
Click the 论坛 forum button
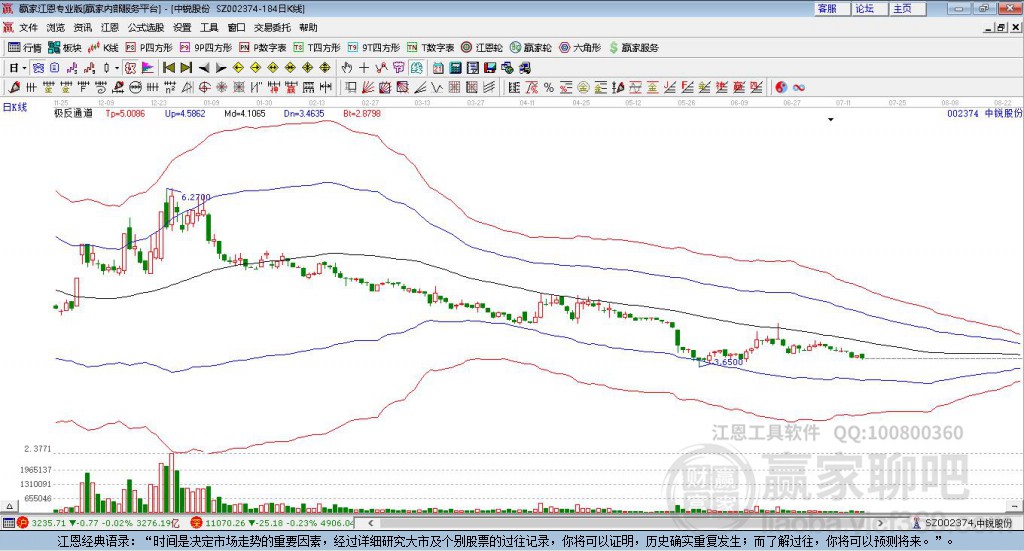pyautogui.click(x=870, y=8)
